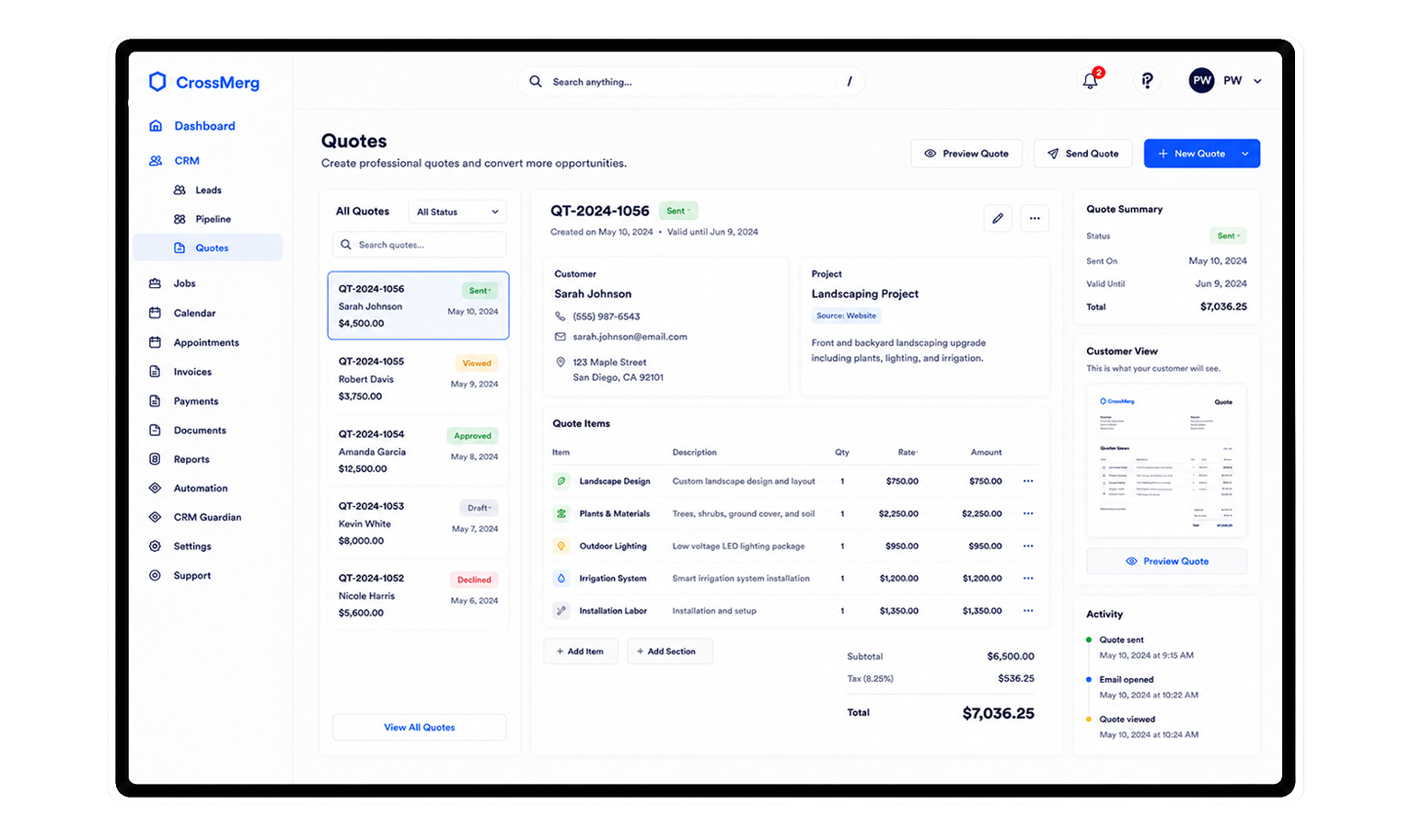This screenshot has height=840, width=1411.
Task: Click the Outdoor Lighting bulb icon
Action: click(561, 546)
